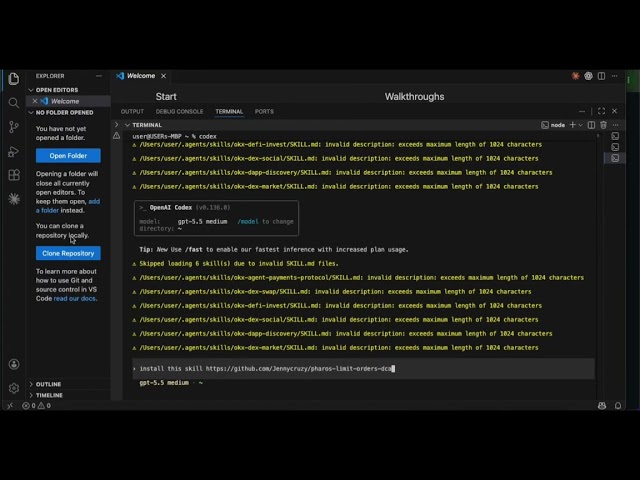
Task: Collapse the Terminal group chevron
Action: click(127, 125)
